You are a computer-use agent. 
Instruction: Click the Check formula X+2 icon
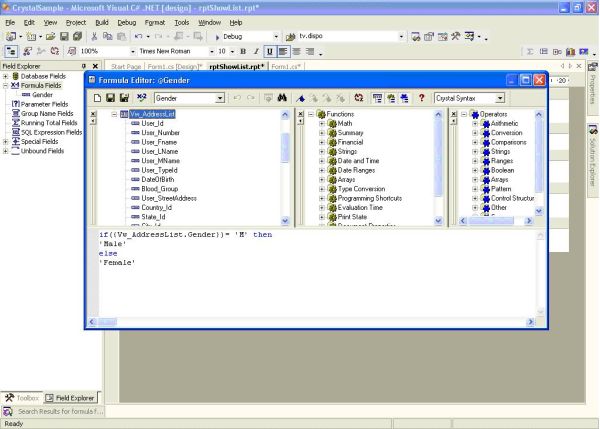pos(142,98)
